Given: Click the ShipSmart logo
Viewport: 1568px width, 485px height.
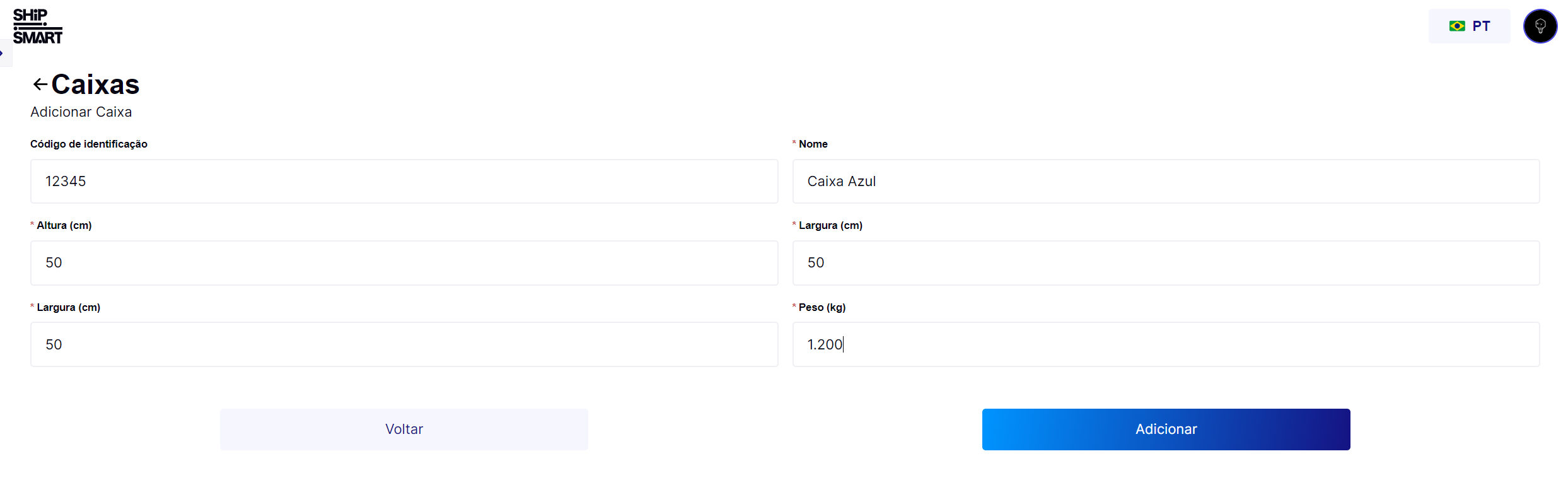Looking at the screenshot, I should (37, 26).
